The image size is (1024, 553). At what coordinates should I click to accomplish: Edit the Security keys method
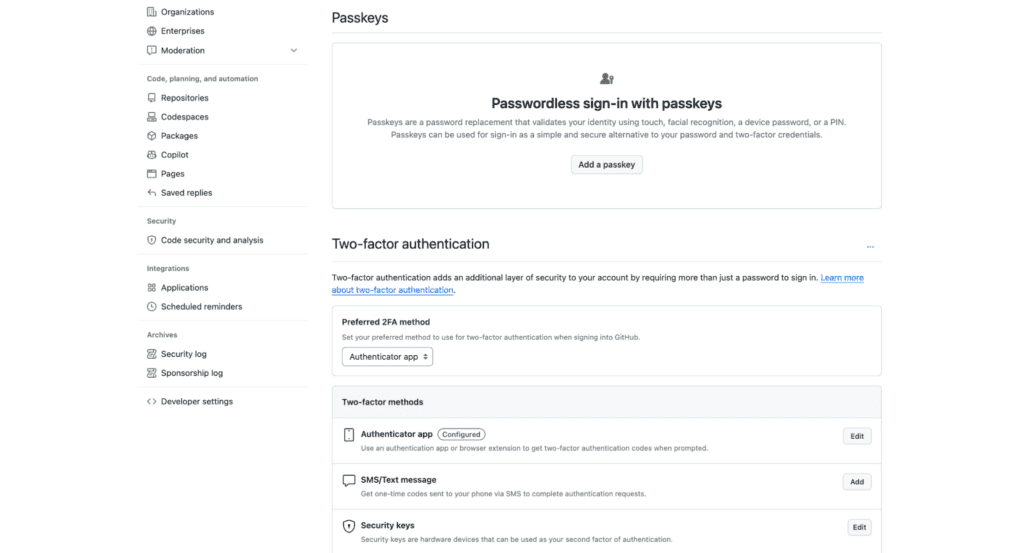pos(859,527)
